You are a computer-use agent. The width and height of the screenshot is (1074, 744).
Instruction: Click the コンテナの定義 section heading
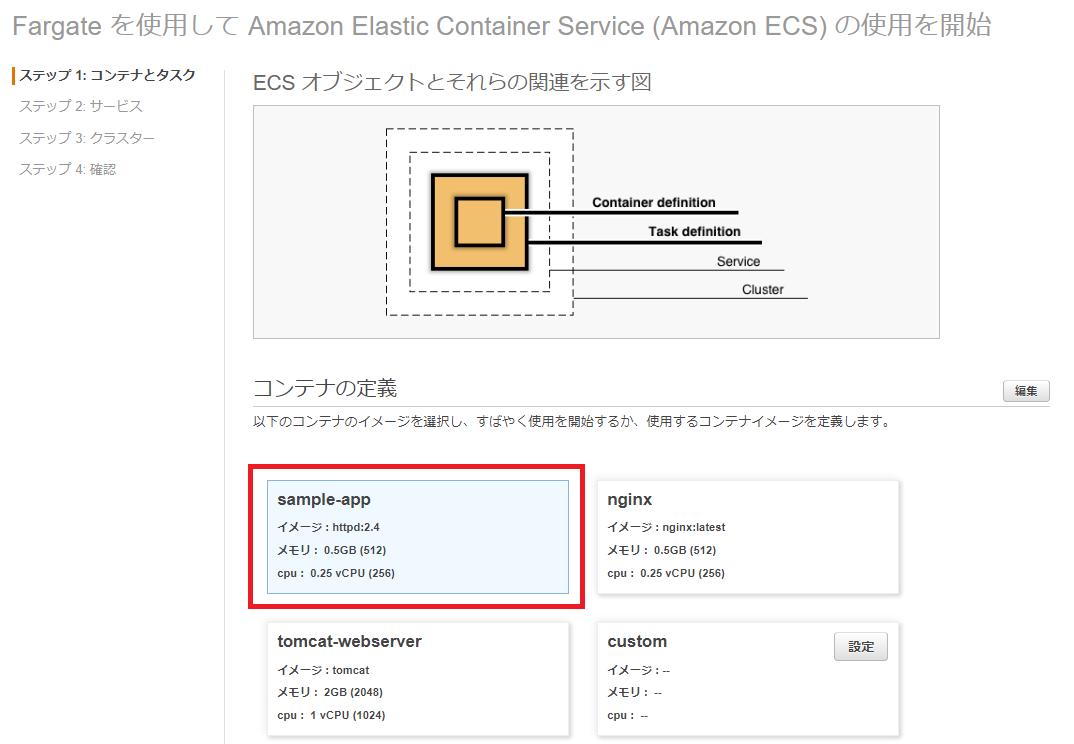(x=325, y=388)
